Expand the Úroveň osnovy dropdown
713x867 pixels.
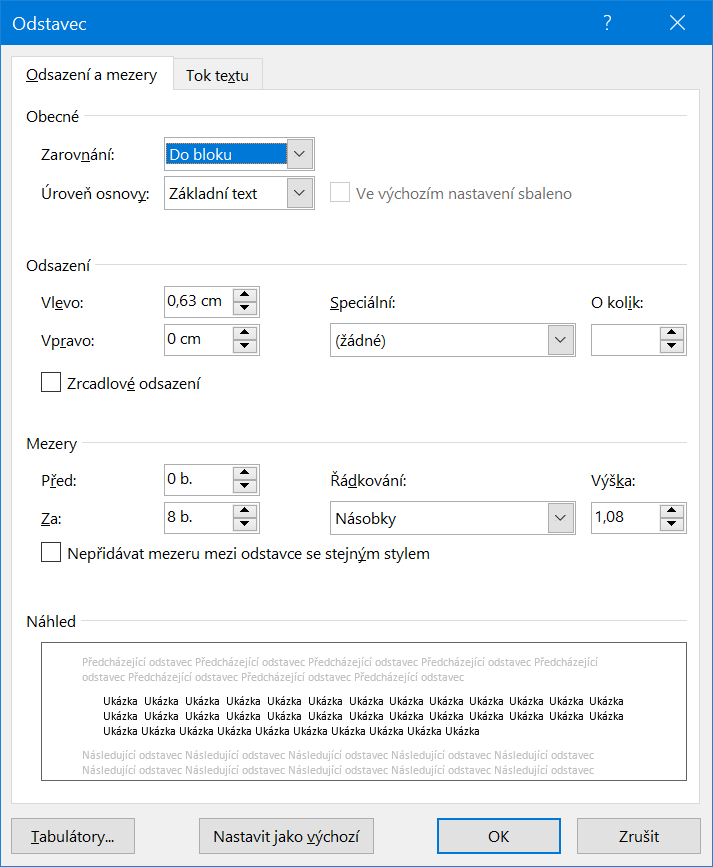click(300, 194)
